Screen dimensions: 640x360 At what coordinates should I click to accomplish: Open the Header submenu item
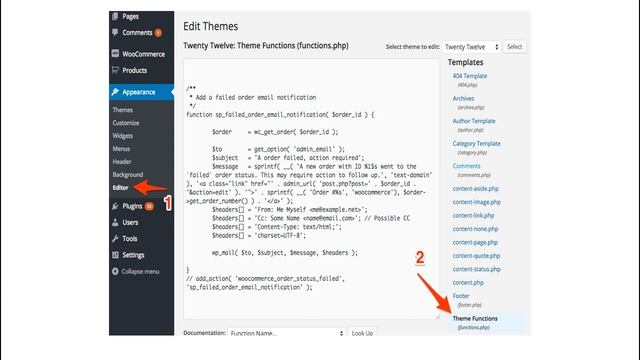point(122,162)
